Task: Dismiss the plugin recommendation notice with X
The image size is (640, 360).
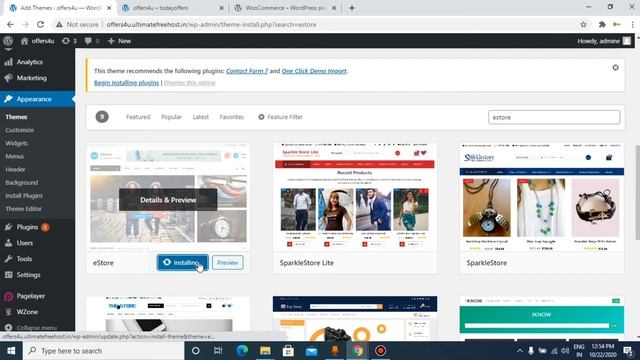Action: [x=615, y=68]
